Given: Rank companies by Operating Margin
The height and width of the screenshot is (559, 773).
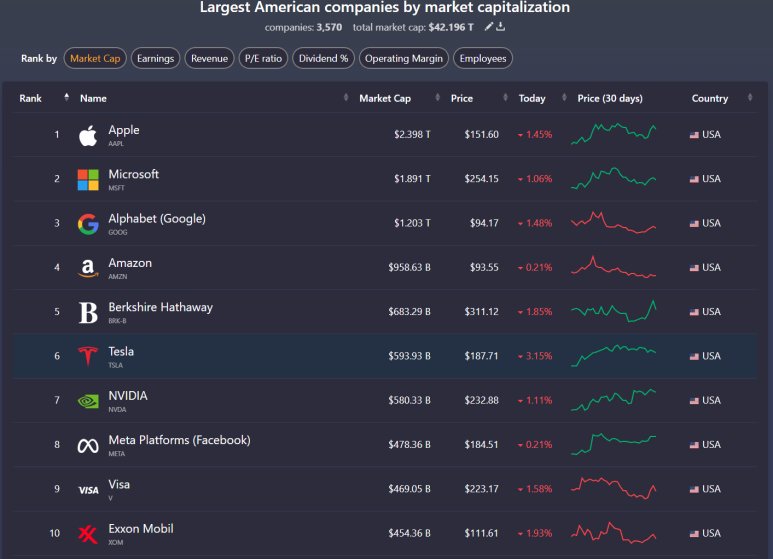Looking at the screenshot, I should click(404, 58).
